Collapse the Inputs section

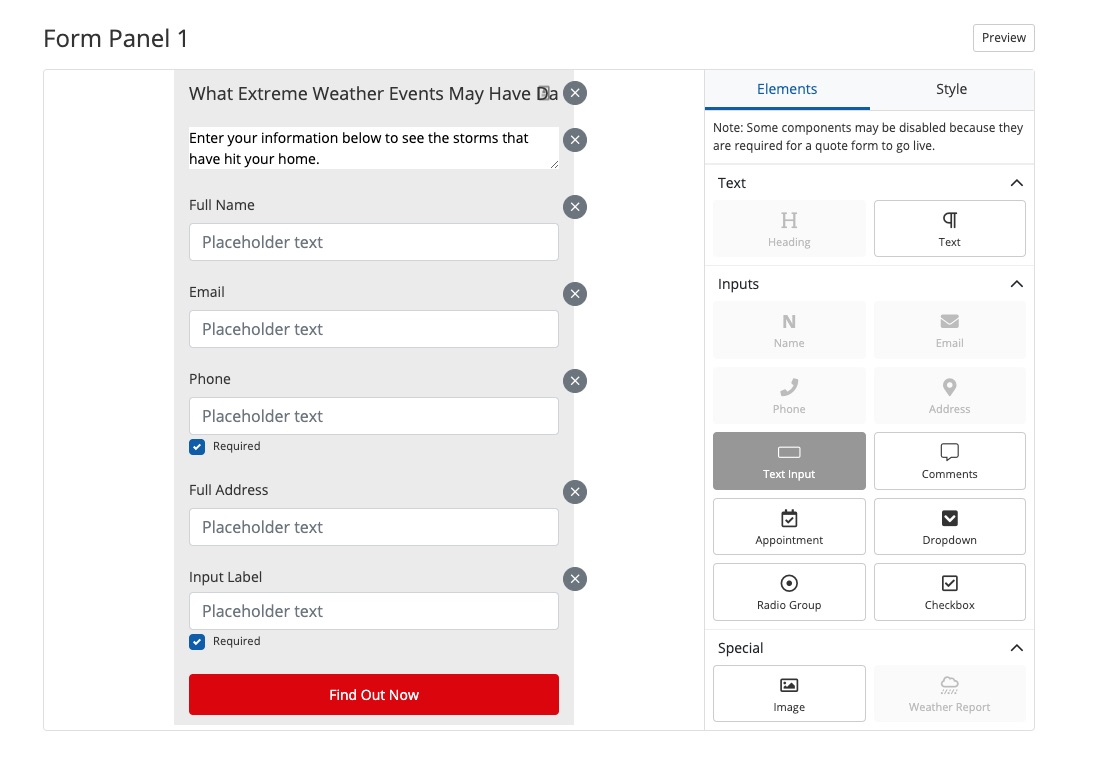[1016, 284]
